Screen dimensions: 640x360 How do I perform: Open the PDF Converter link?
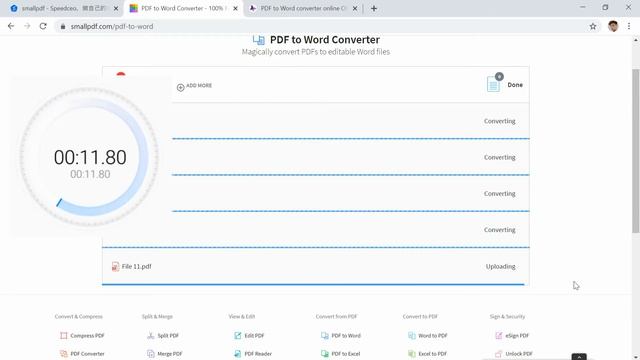coord(87,353)
